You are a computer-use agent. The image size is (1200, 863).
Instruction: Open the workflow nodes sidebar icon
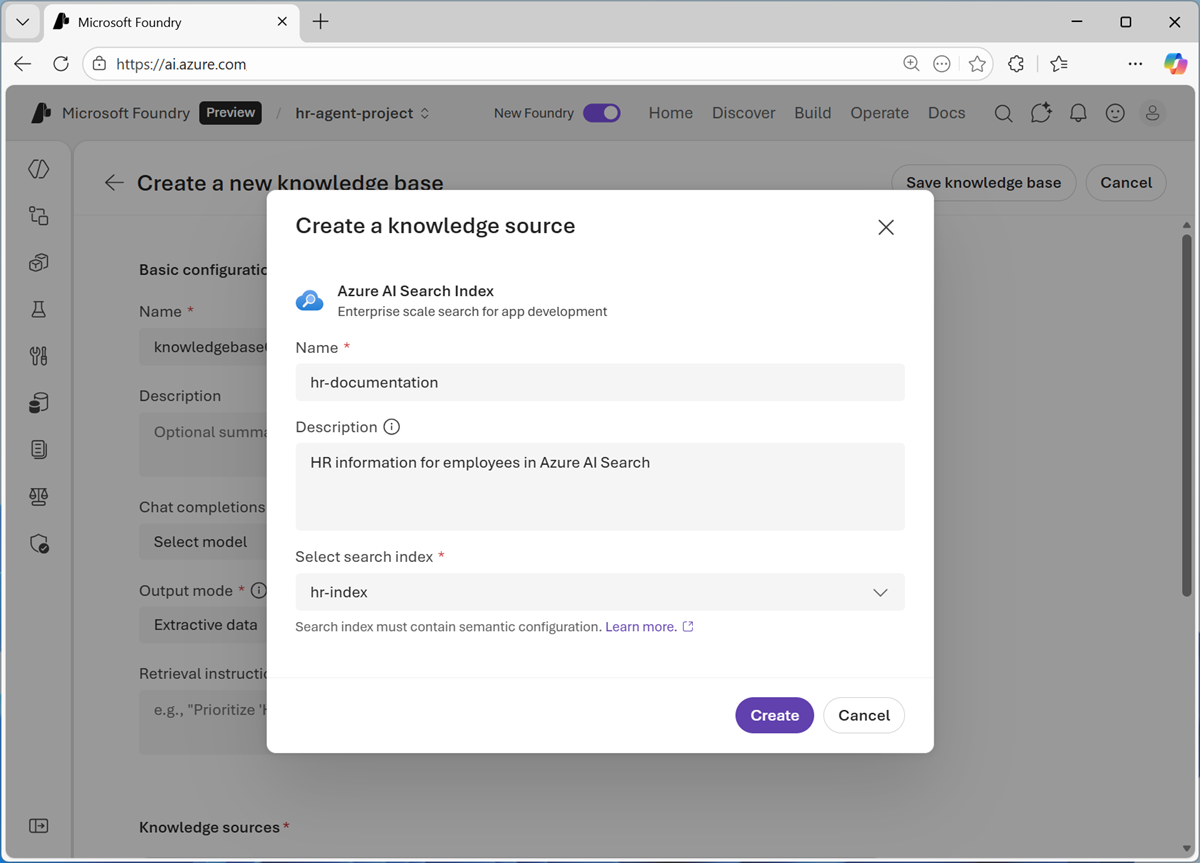(39, 216)
